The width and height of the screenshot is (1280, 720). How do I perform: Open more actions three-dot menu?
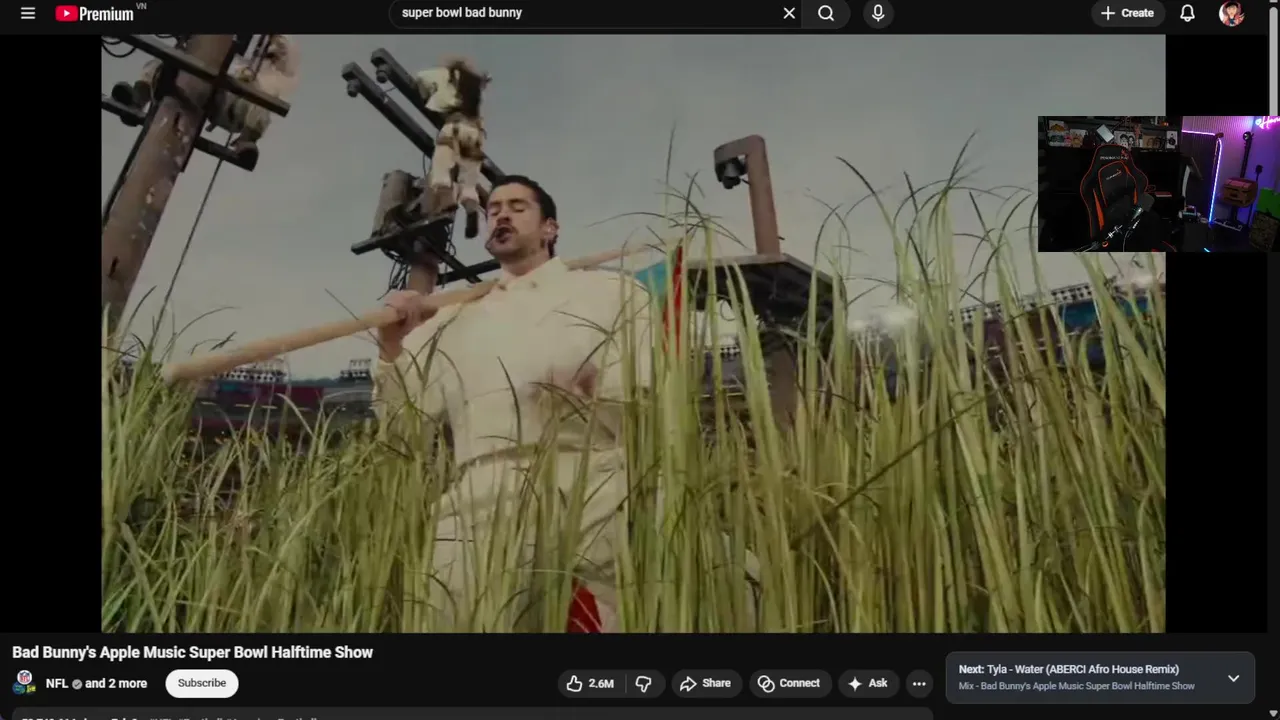point(919,683)
